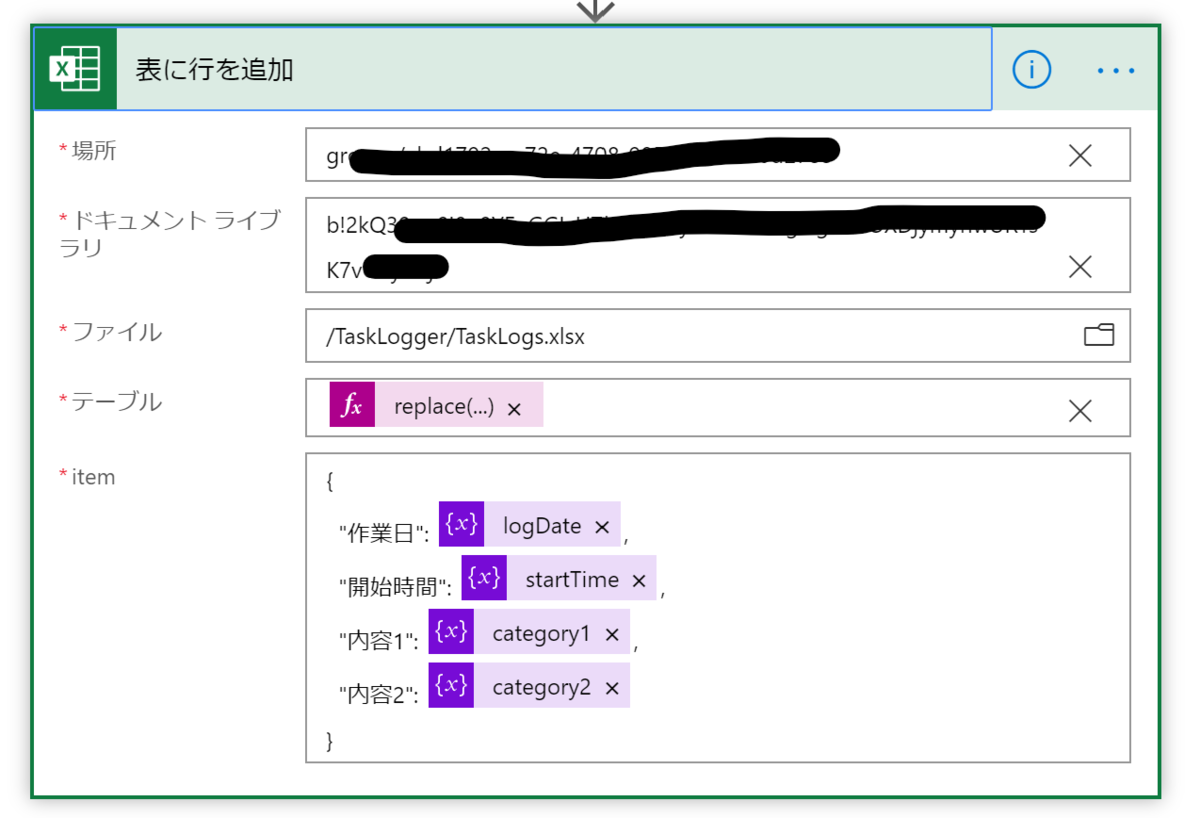Remove the logDate token
This screenshot has height=818, width=1200.
[x=602, y=523]
